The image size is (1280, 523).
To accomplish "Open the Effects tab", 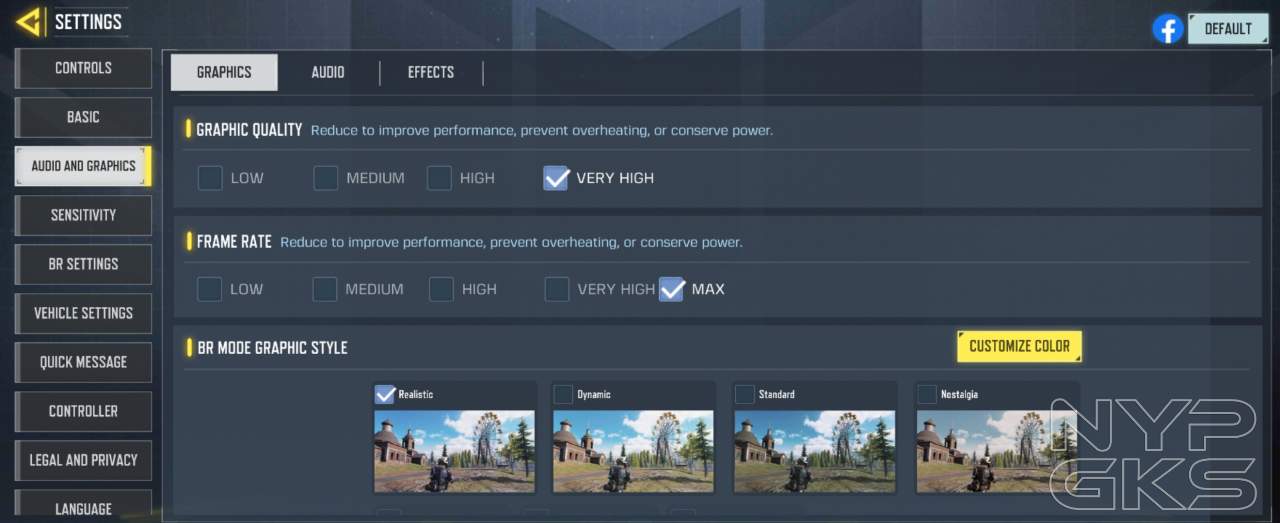I will 430,72.
